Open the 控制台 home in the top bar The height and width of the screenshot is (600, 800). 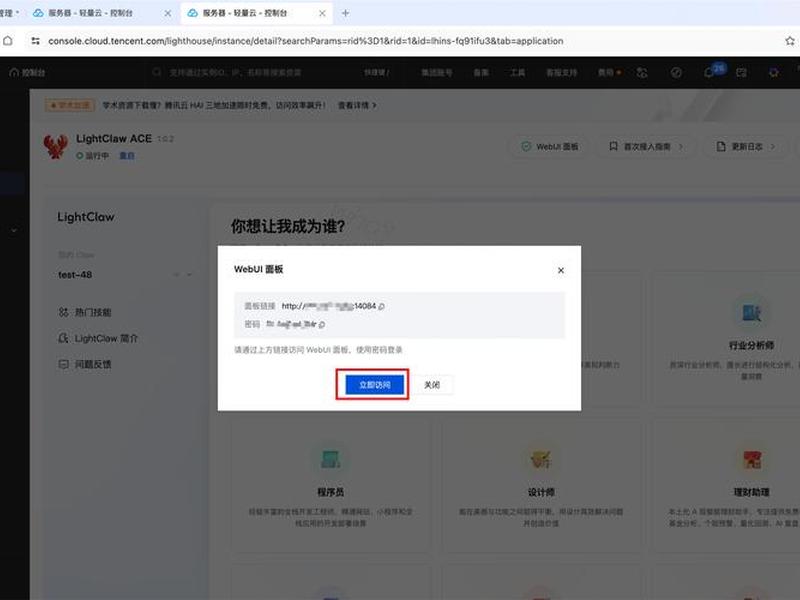(x=28, y=72)
